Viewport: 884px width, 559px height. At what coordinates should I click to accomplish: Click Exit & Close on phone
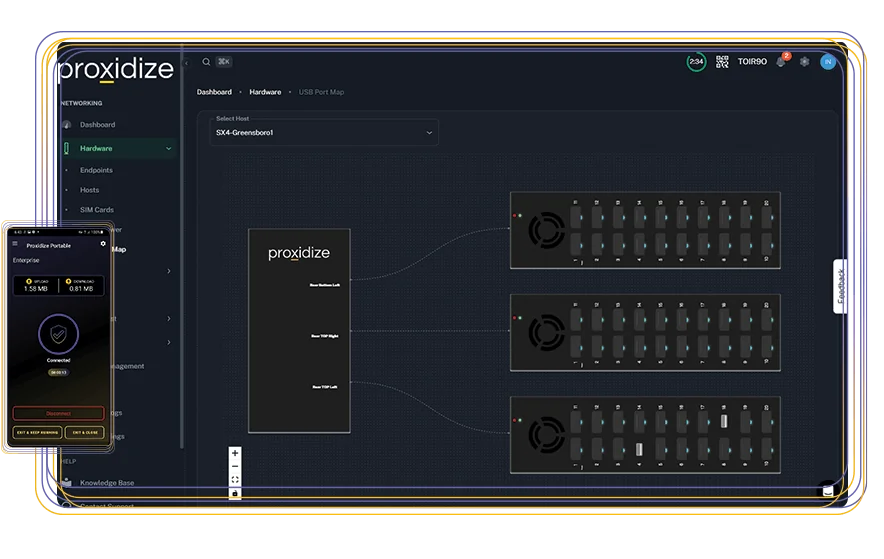(x=85, y=432)
